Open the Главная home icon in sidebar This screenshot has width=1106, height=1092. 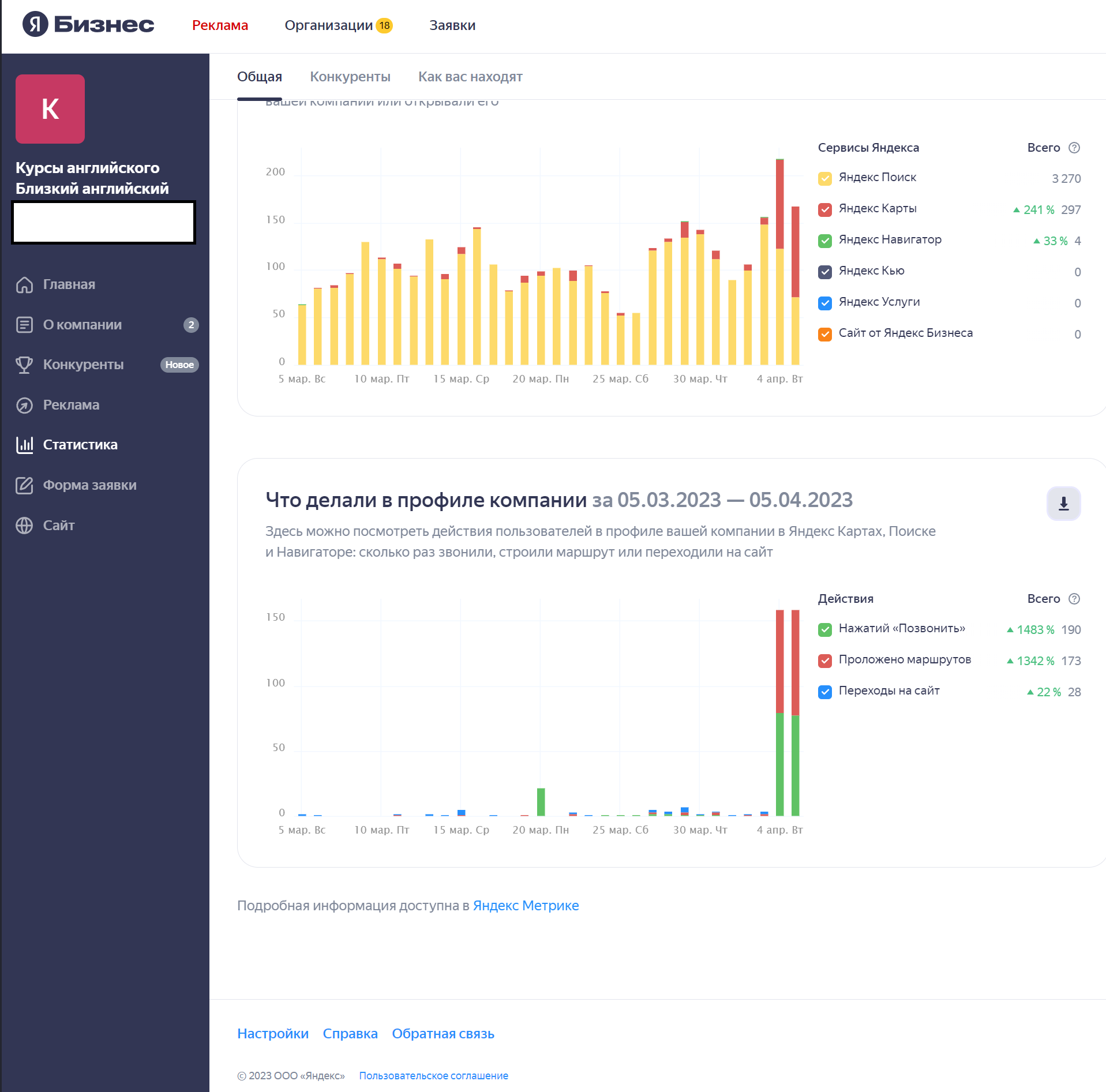tap(24, 284)
